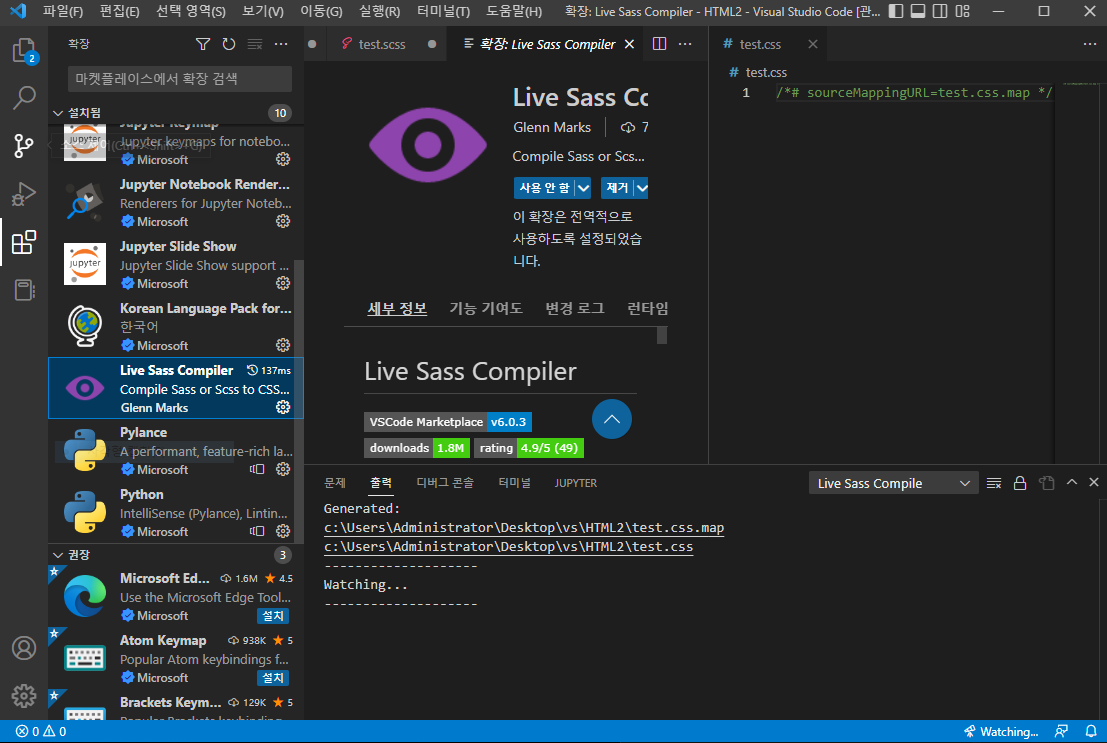Switch to the test.css editor tab
Viewport: 1107px width, 743px height.
pos(760,44)
